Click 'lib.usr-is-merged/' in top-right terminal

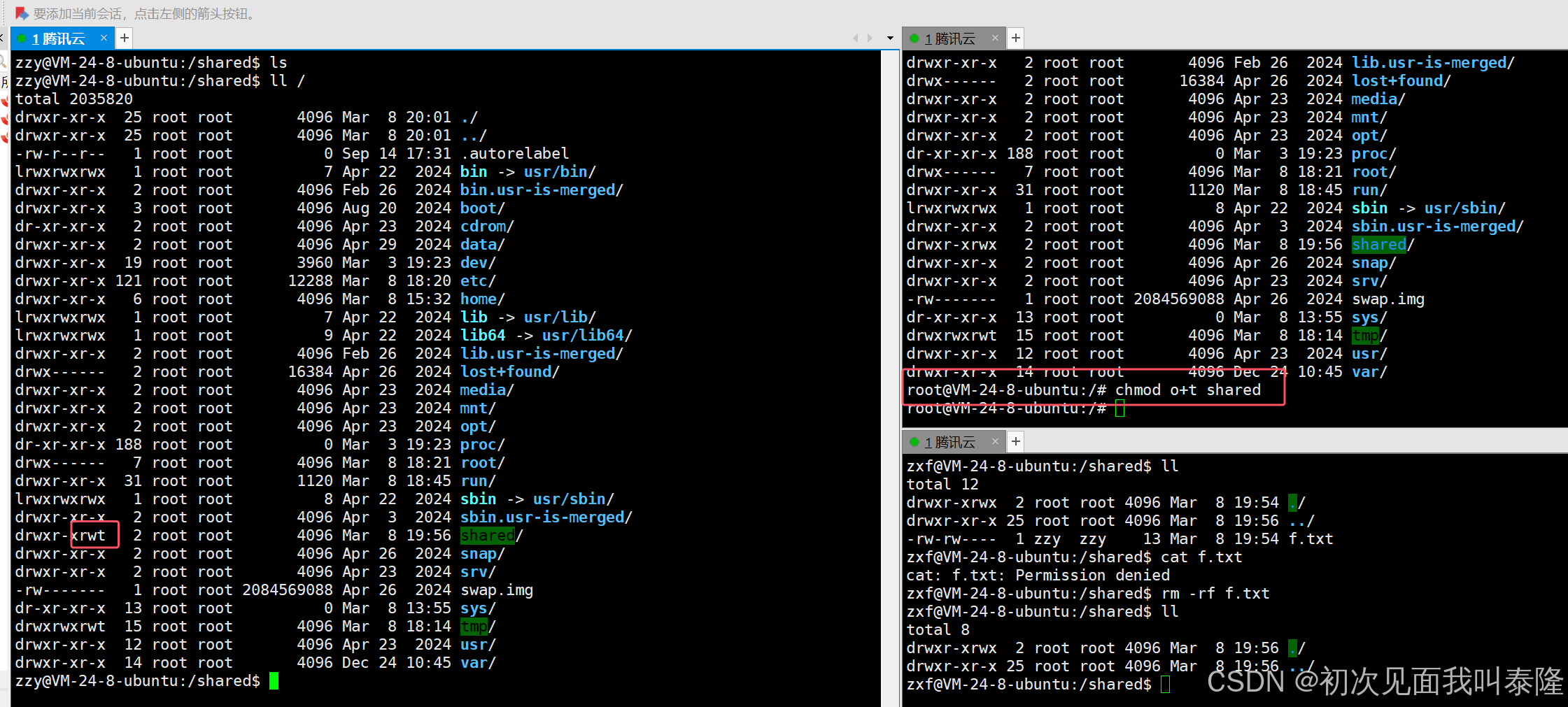tap(1433, 62)
